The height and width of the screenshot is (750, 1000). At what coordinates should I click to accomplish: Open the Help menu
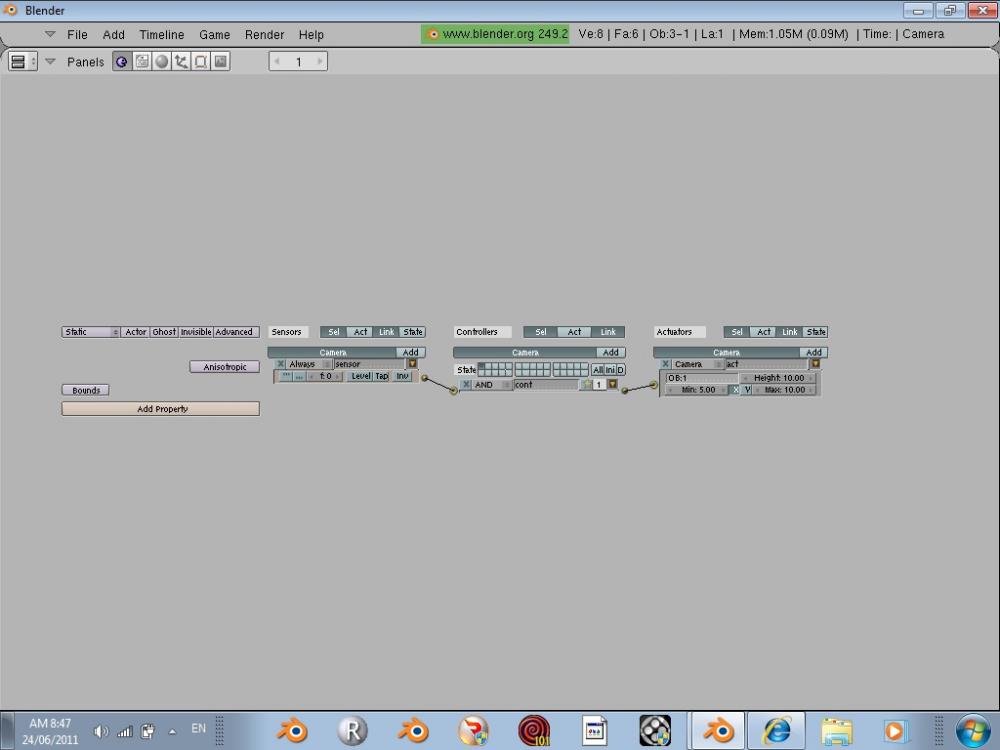[311, 34]
